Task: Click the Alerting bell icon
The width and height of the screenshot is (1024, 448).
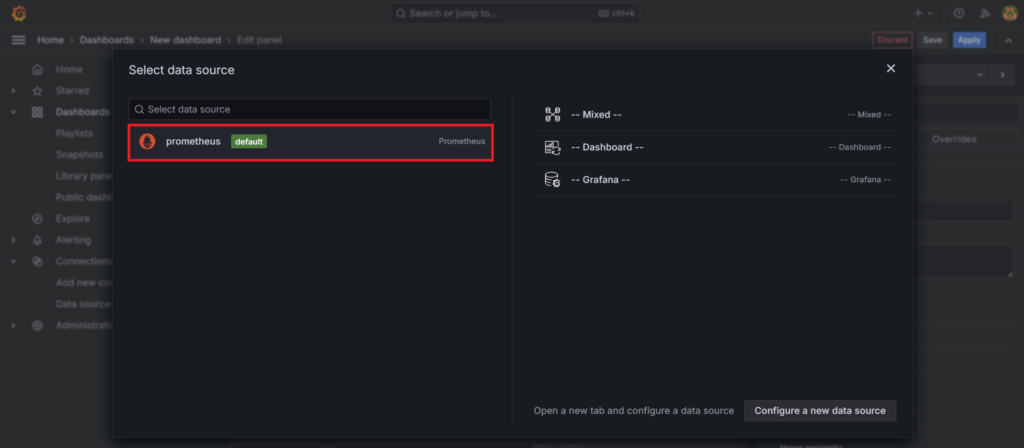Action: point(37,240)
